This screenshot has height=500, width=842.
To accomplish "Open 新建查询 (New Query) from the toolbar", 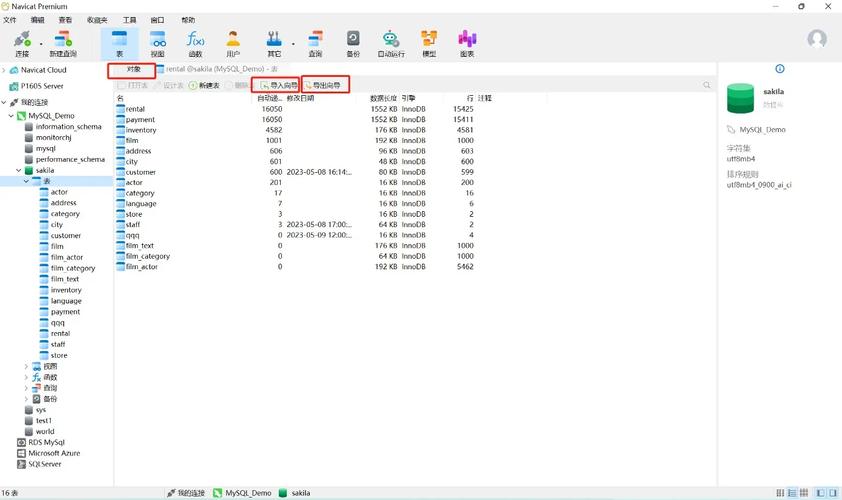I will [64, 40].
